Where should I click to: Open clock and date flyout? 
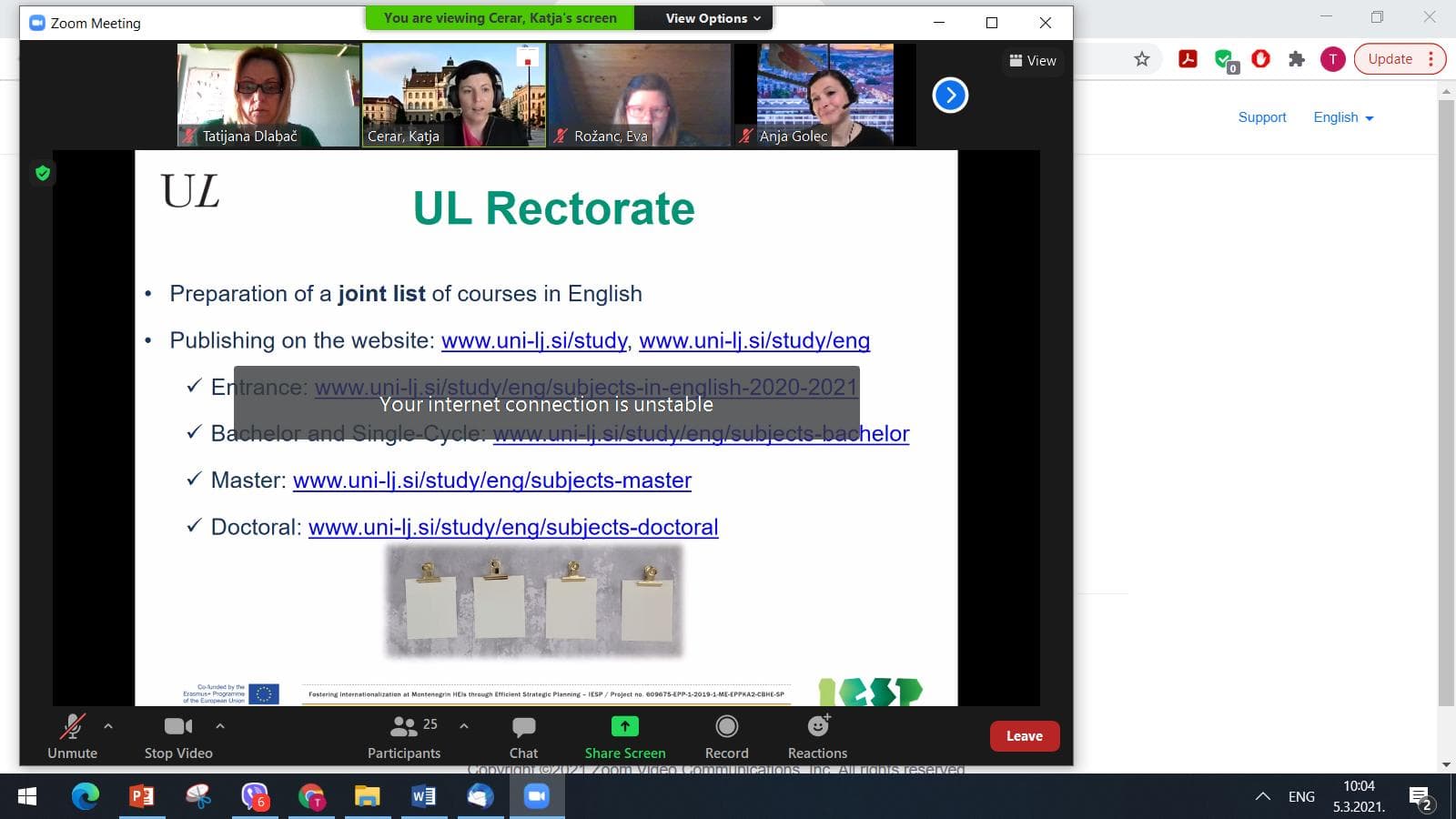1359,797
